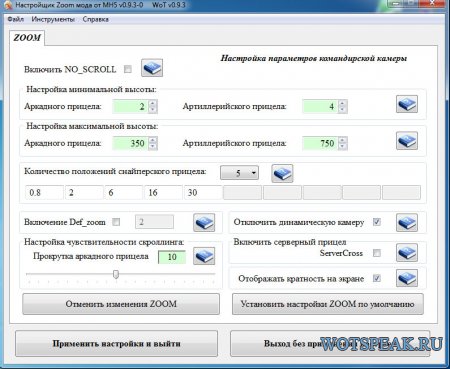Image resolution: width=450 pixels, height=369 pixels.
Task: Open the Инструменты menu
Action: (53, 19)
